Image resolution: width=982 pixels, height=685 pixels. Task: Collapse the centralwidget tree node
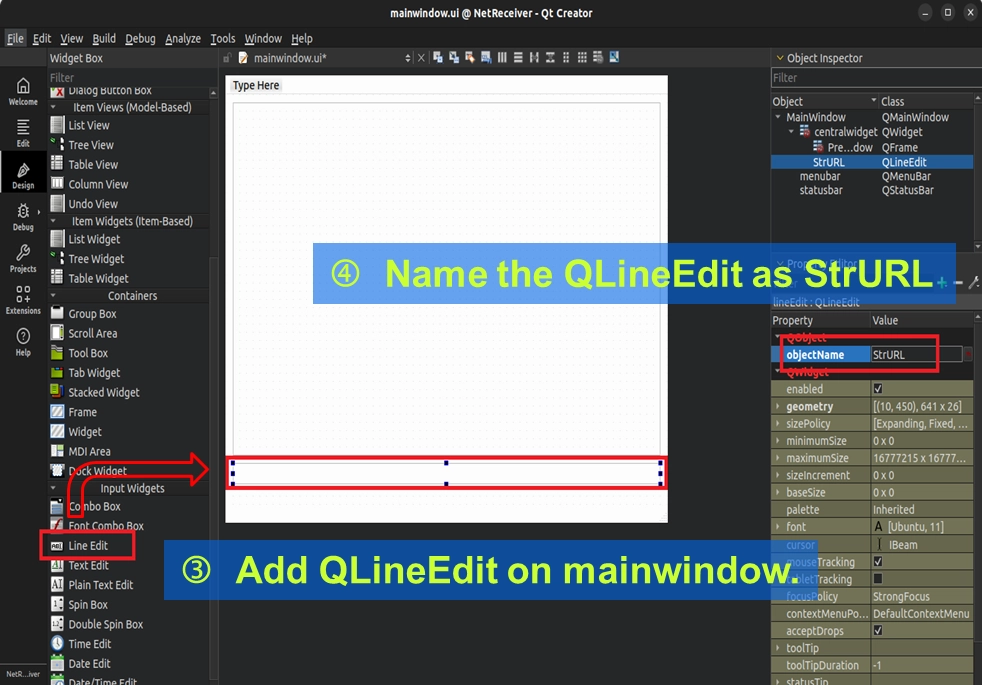(x=791, y=132)
